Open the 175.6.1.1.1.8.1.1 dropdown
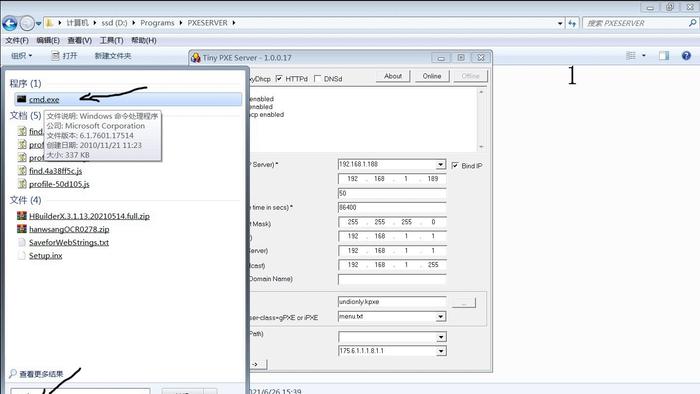Image resolution: width=700 pixels, height=394 pixels. pyautogui.click(x=441, y=351)
